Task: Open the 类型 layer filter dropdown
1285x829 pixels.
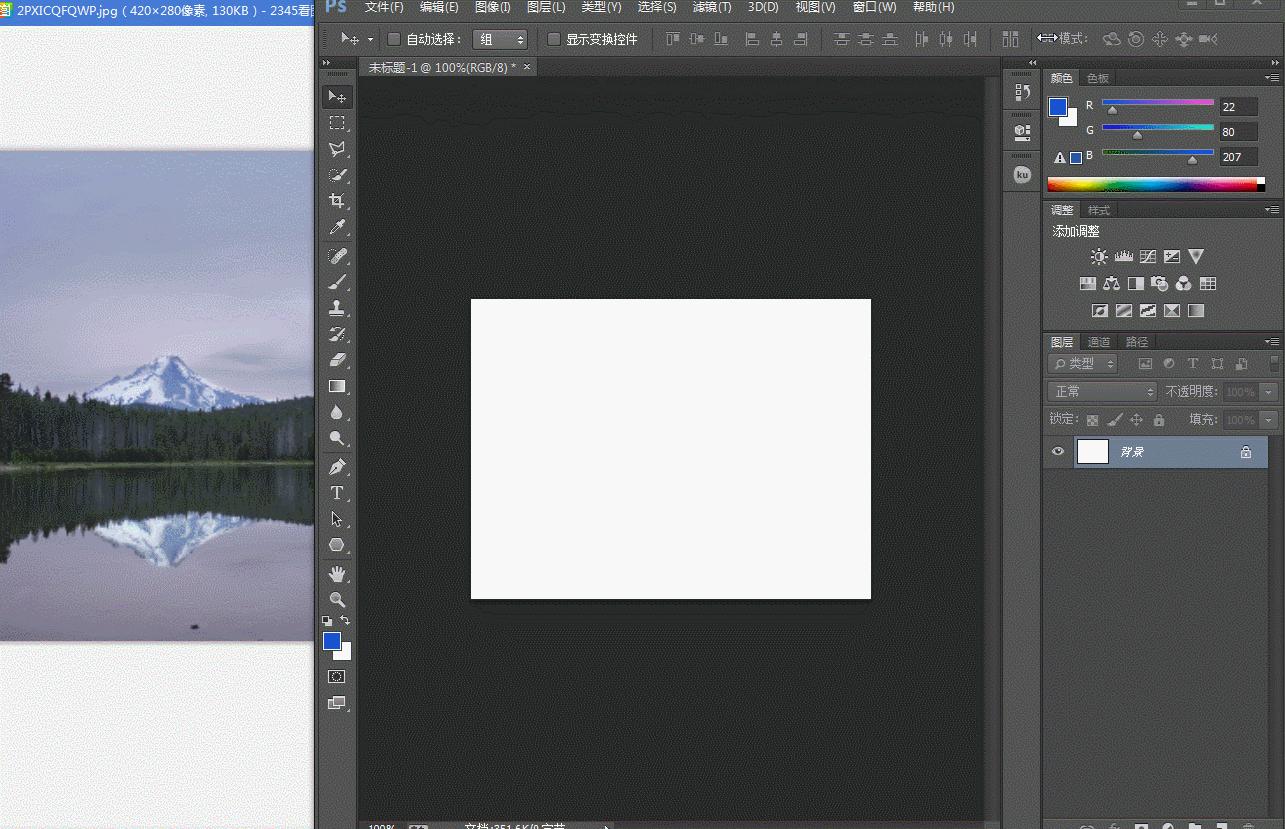Action: pyautogui.click(x=1082, y=364)
